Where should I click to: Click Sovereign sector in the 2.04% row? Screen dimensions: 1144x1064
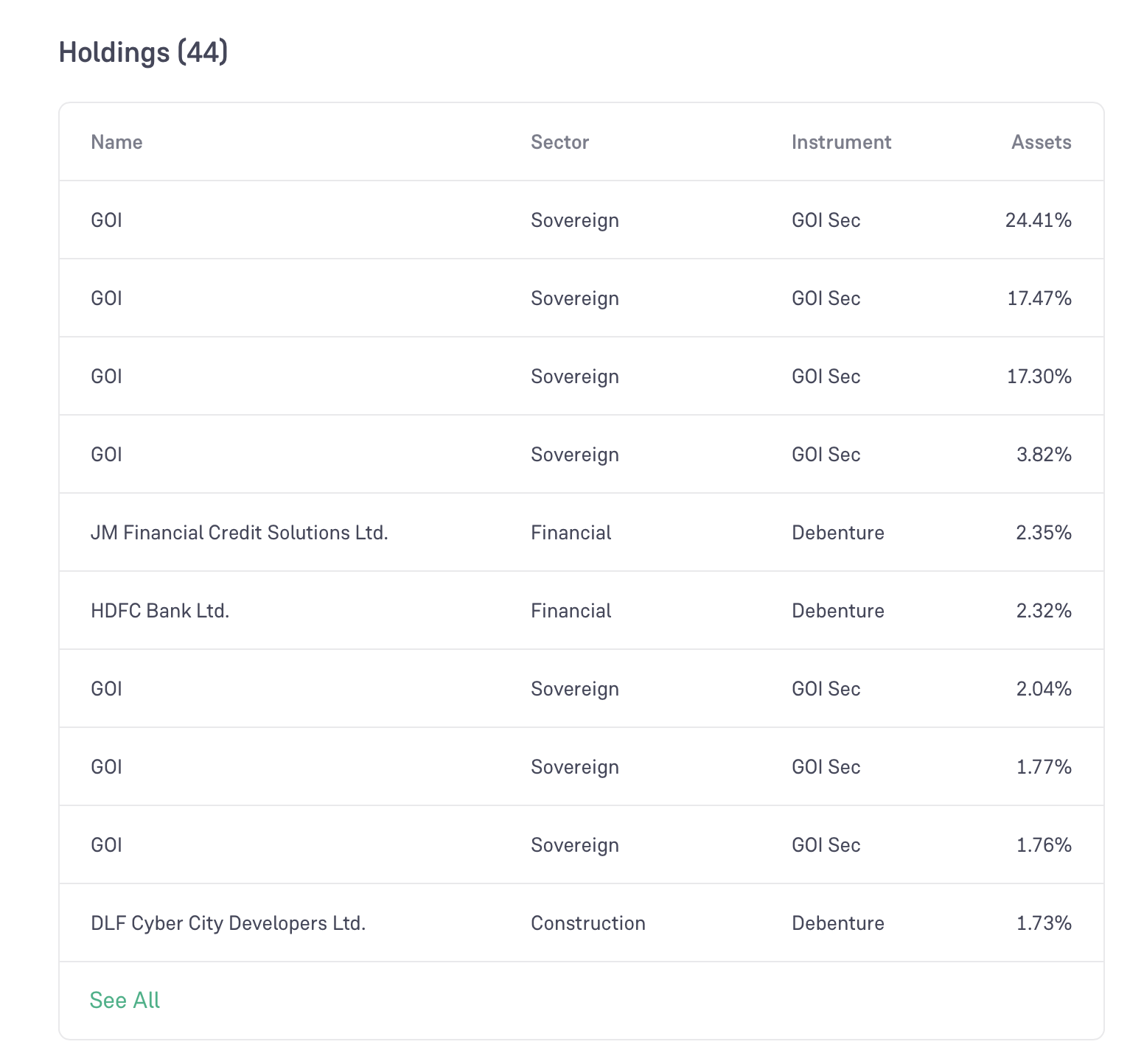(574, 689)
